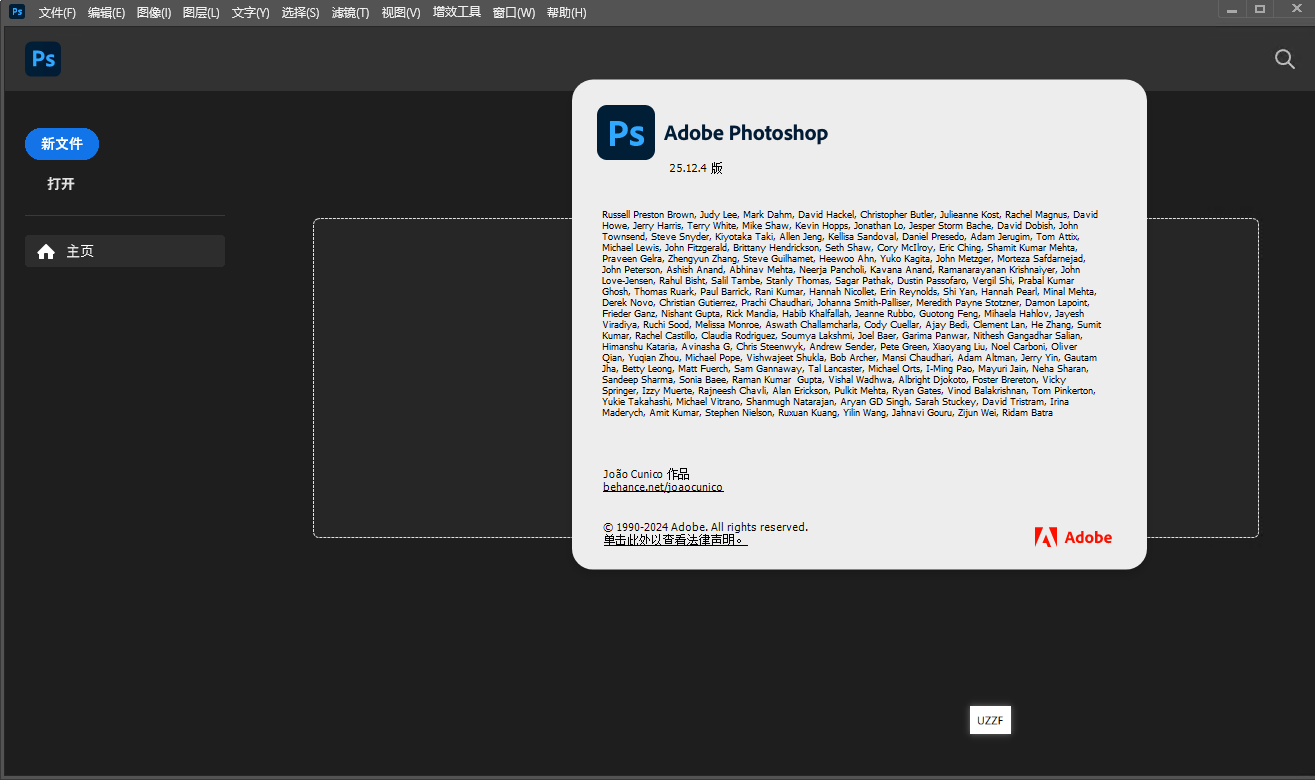Open the 图层(L) menu

coord(201,13)
